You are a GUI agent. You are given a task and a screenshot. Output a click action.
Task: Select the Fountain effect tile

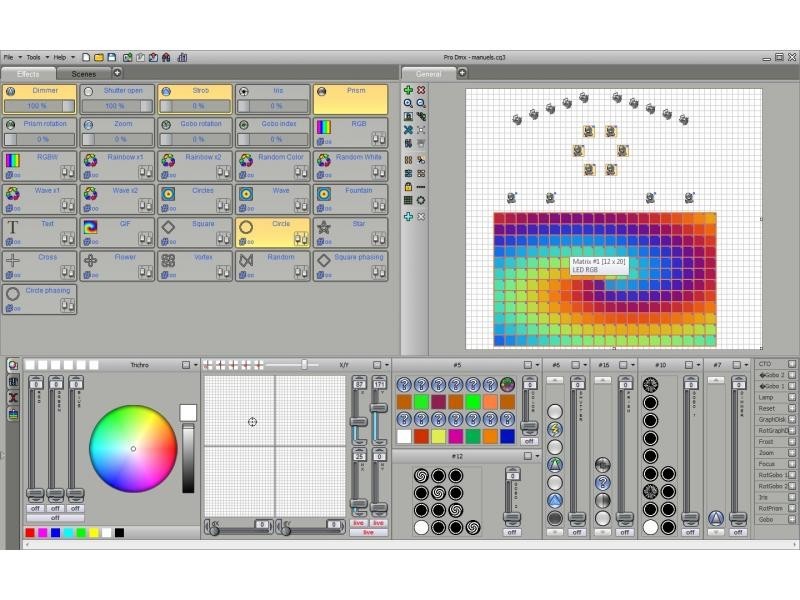tap(351, 199)
